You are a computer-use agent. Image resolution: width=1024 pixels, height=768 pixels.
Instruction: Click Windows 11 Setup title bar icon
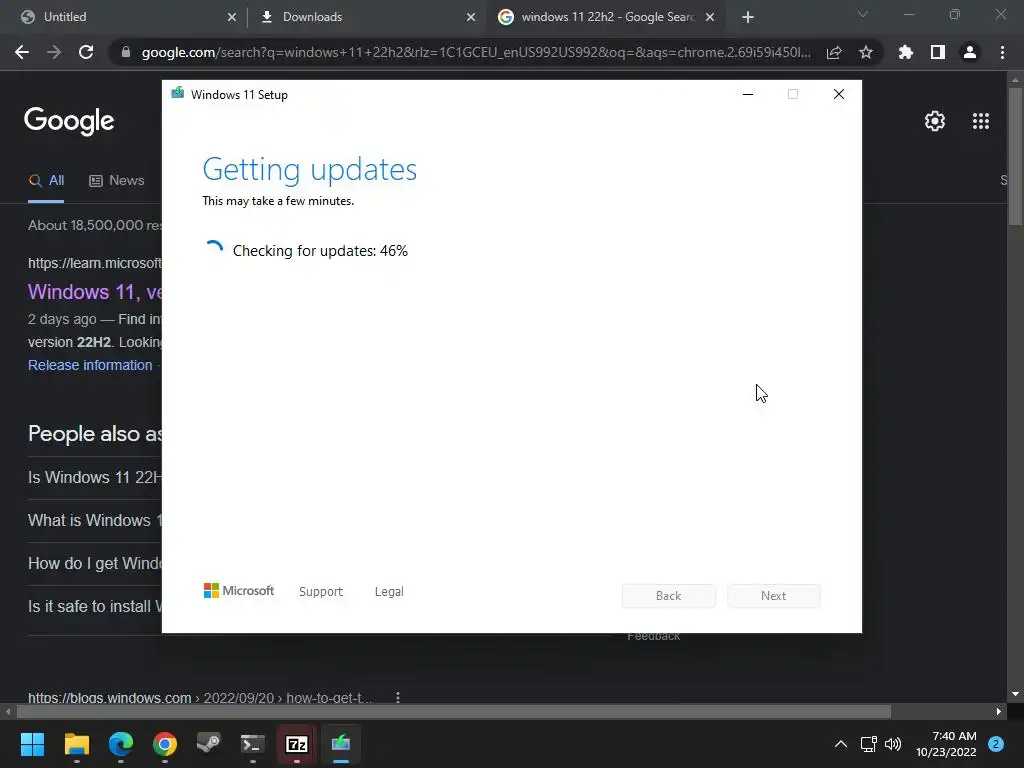click(x=177, y=93)
